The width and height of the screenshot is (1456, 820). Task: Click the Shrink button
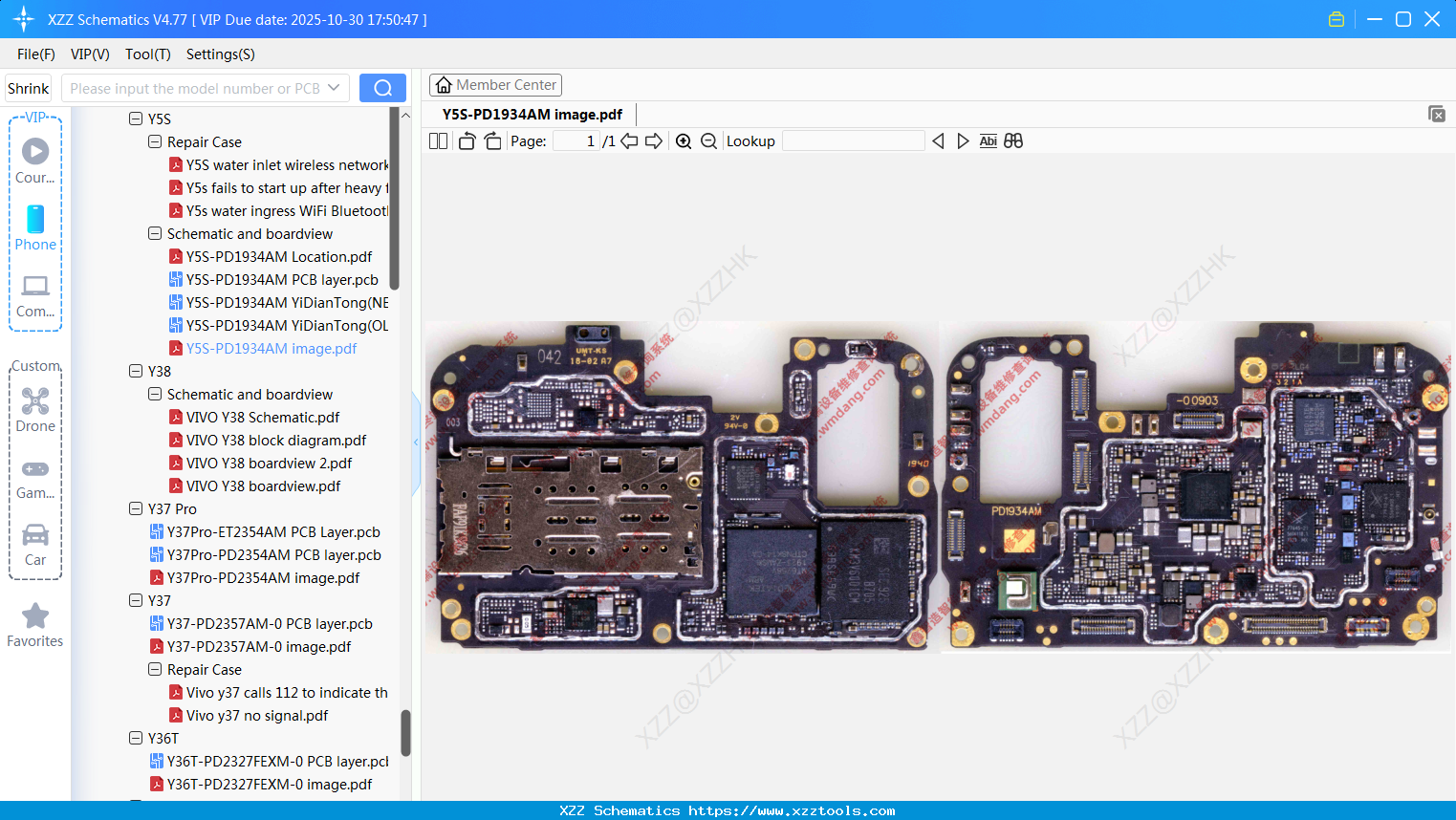coord(29,88)
